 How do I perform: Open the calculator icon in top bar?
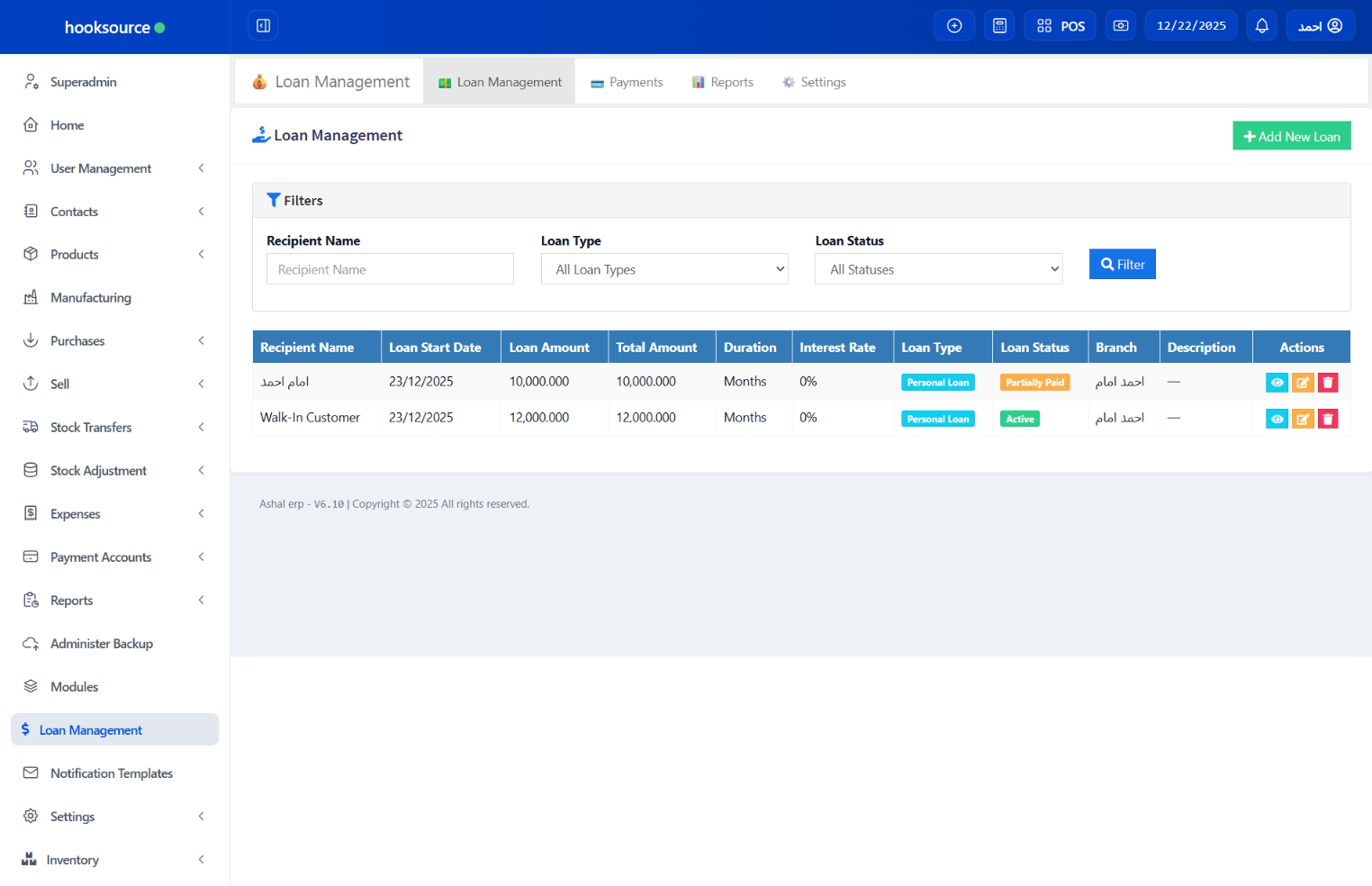(999, 26)
